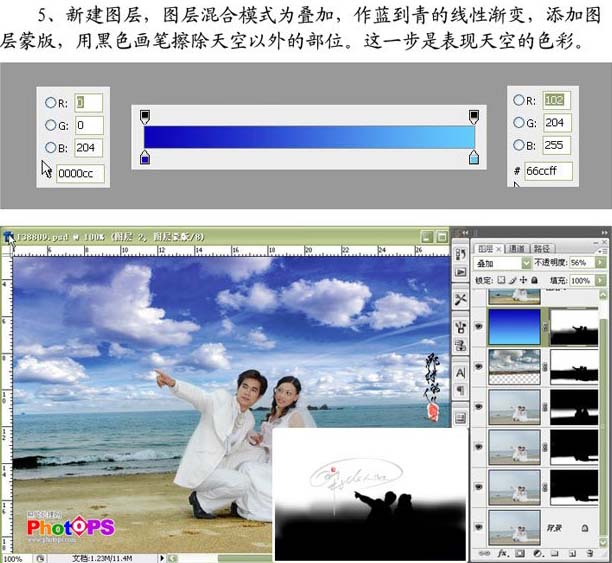Screen dimensions: 612x563
Task: Click the delete layer trash icon
Action: 590,553
